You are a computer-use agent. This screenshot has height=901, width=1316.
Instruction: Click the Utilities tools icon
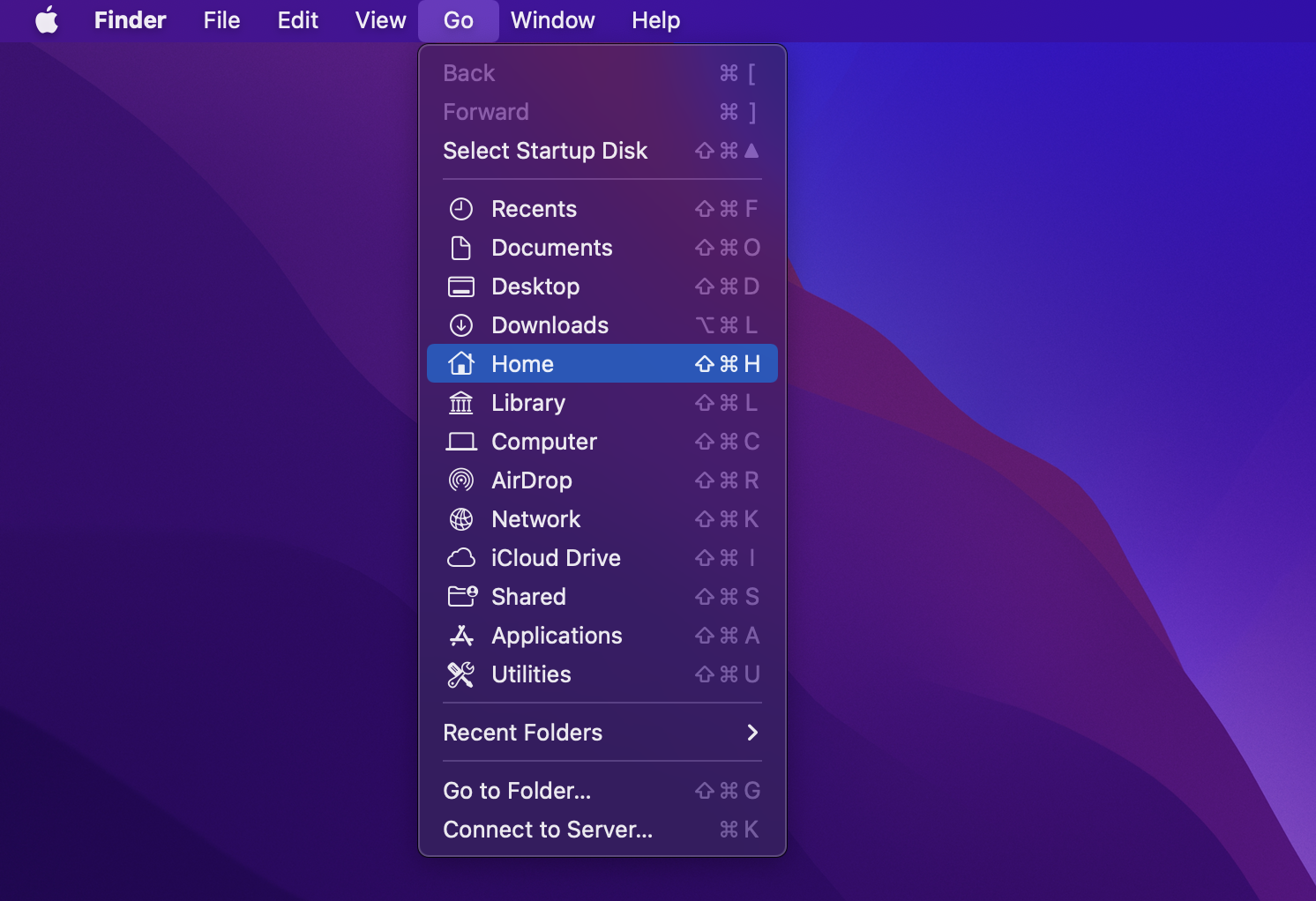(x=461, y=674)
